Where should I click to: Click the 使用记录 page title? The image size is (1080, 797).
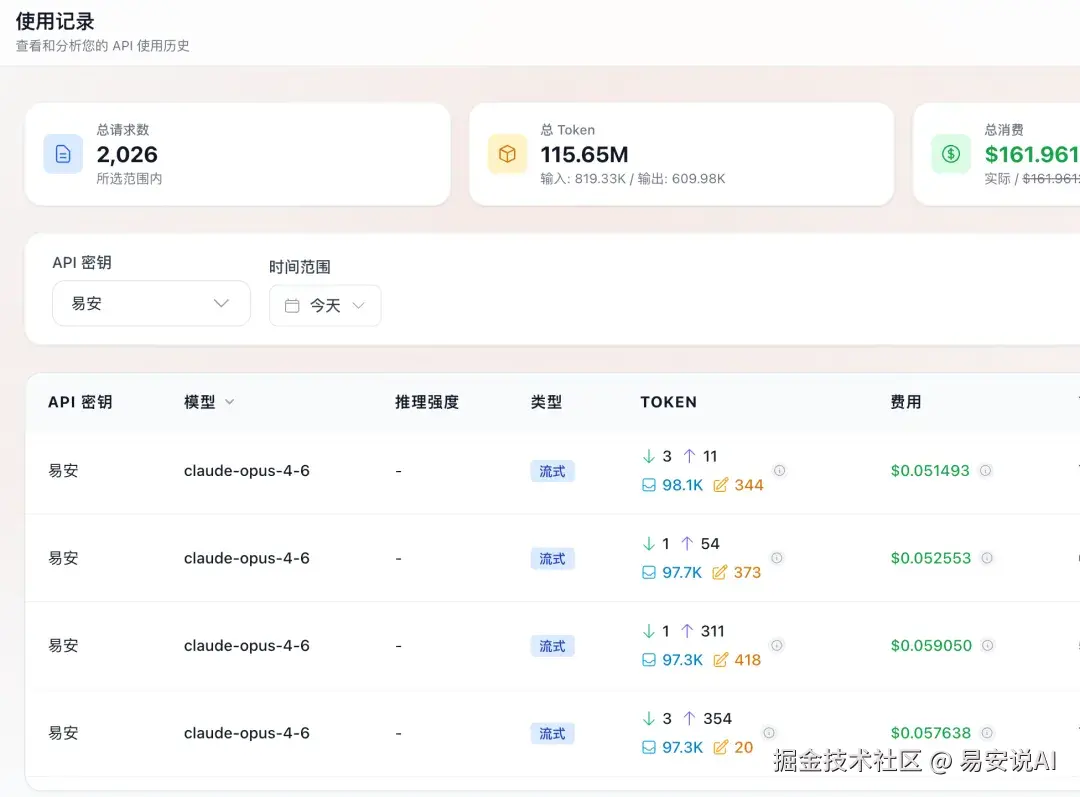pos(55,21)
